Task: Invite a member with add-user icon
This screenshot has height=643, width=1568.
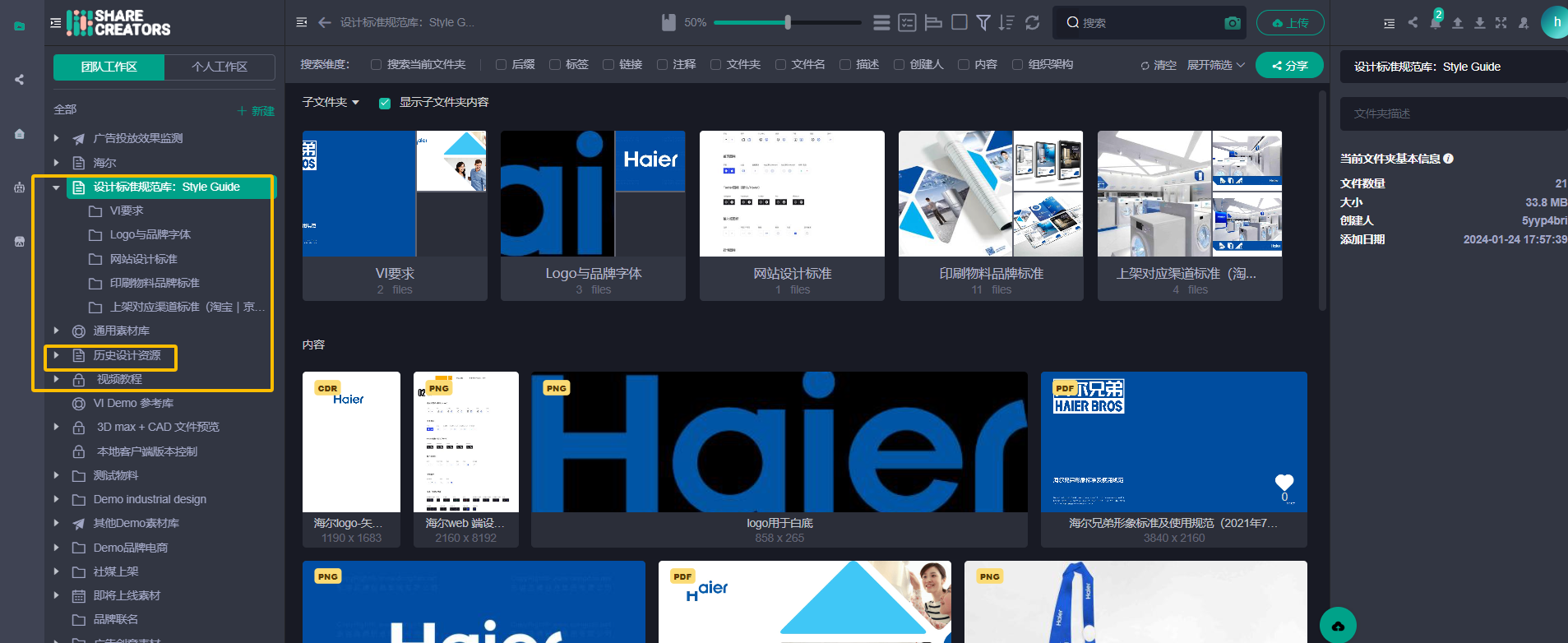Action: (1524, 22)
